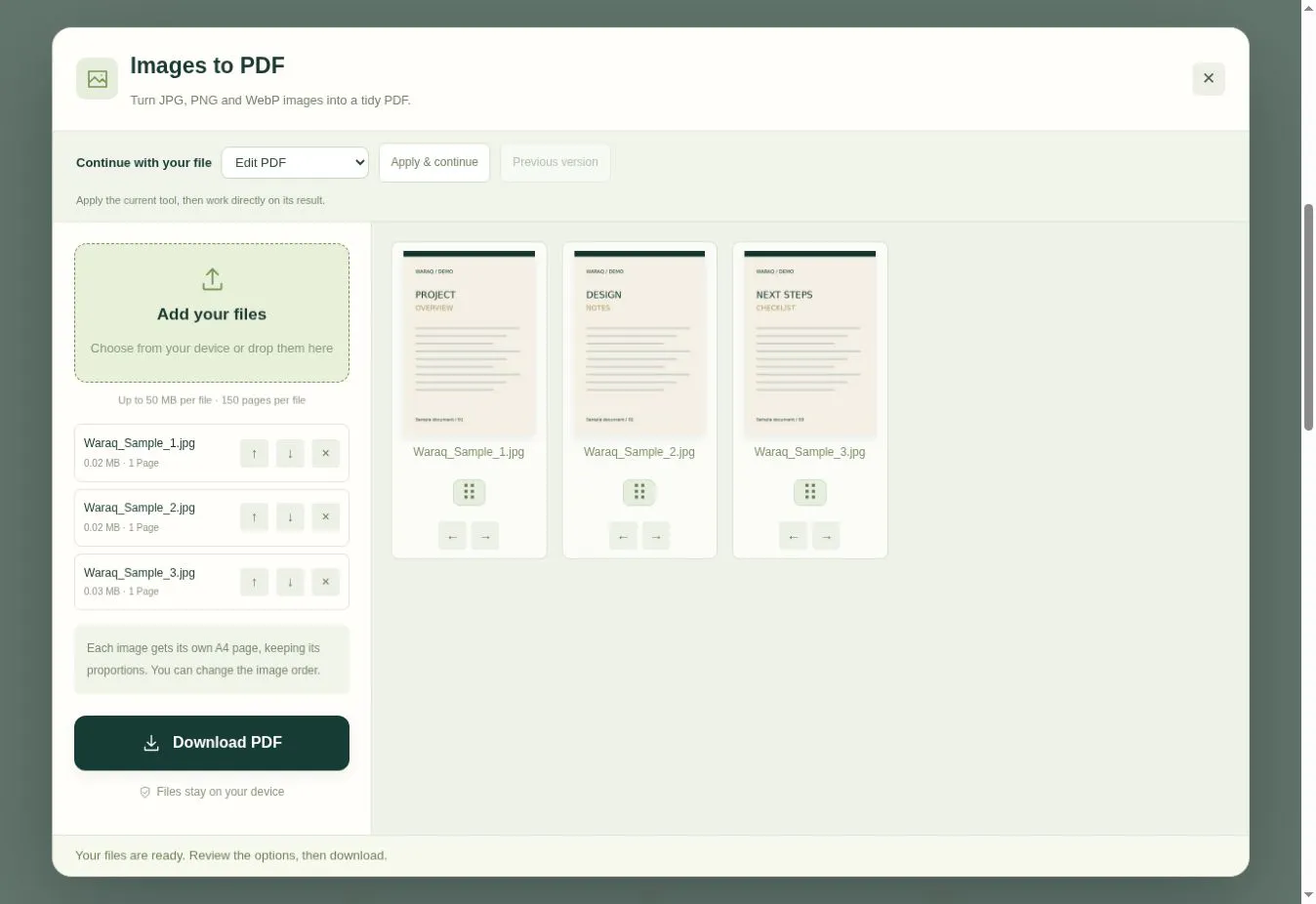Shift the Waraq_Sample_1.jpg card left
1316x904 pixels.
(x=452, y=536)
